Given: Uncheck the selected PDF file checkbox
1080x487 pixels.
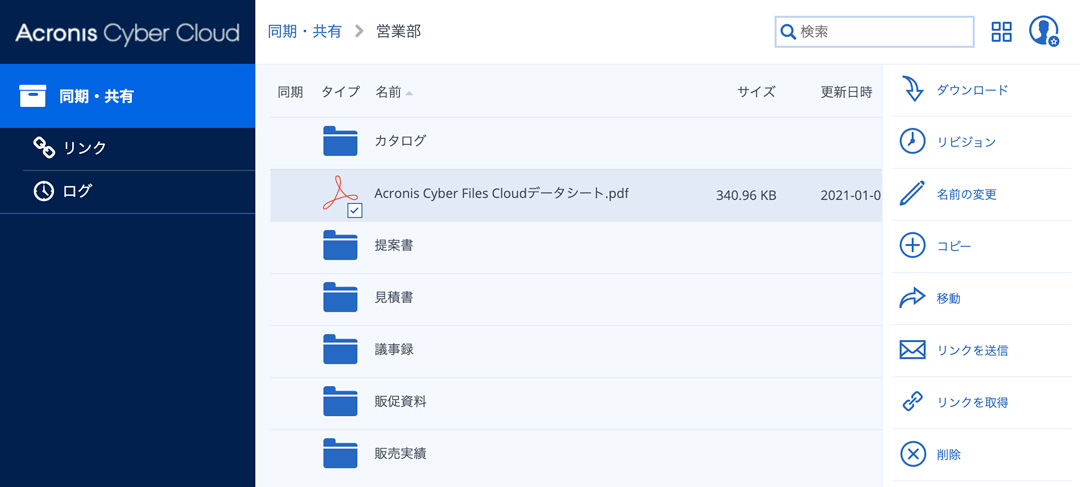Looking at the screenshot, I should click(355, 211).
